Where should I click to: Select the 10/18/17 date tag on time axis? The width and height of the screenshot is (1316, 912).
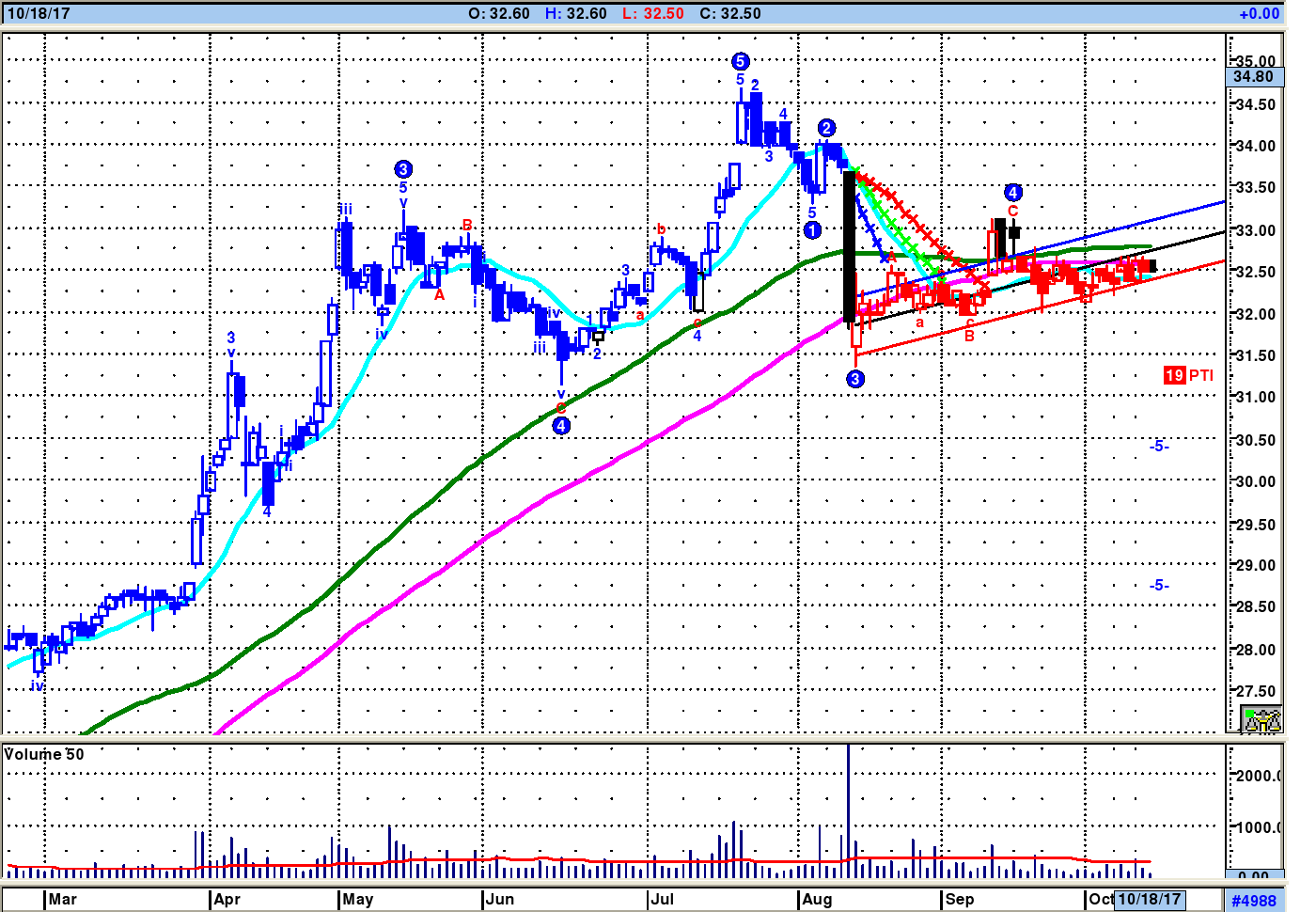[x=1149, y=899]
